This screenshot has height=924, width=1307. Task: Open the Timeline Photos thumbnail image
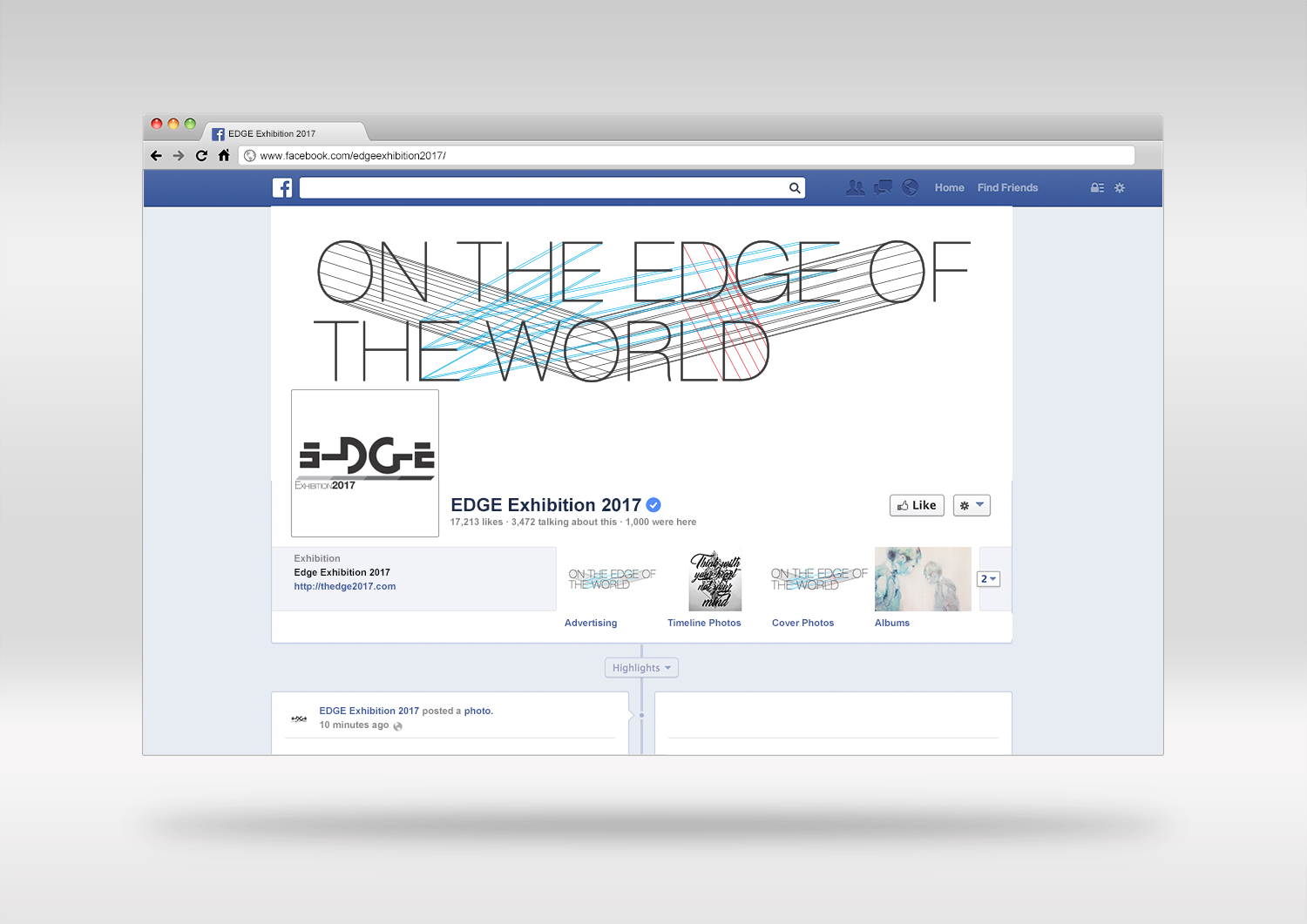pos(715,579)
